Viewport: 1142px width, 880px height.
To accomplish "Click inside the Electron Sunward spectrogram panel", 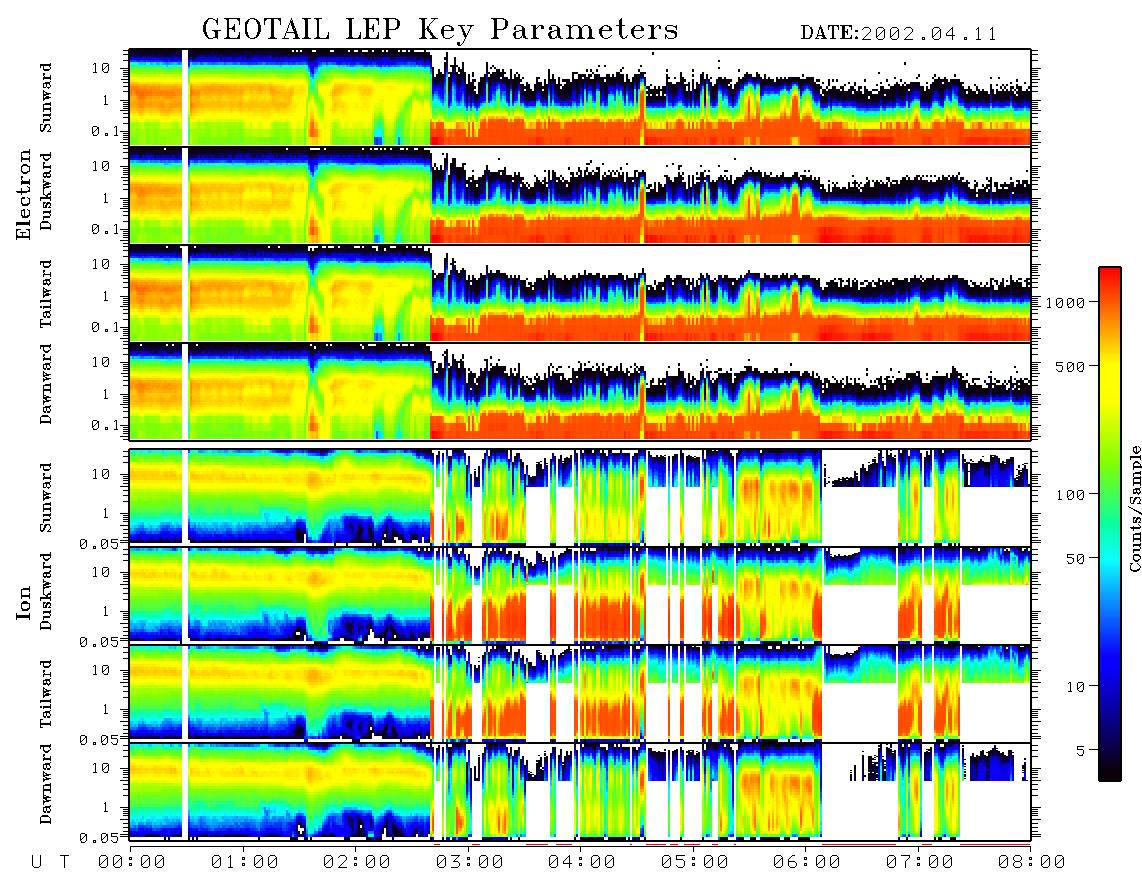I will point(580,97).
